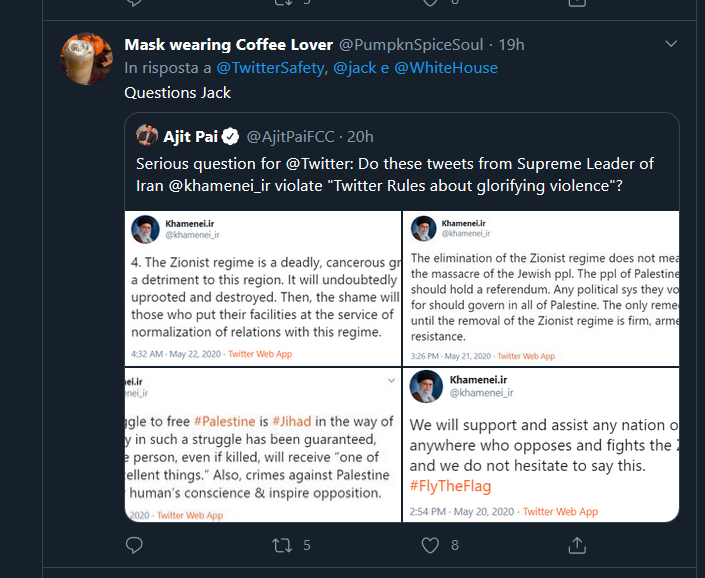Open the @TwitterSafety mention link
Image resolution: width=705 pixels, height=578 pixels.
[270, 68]
